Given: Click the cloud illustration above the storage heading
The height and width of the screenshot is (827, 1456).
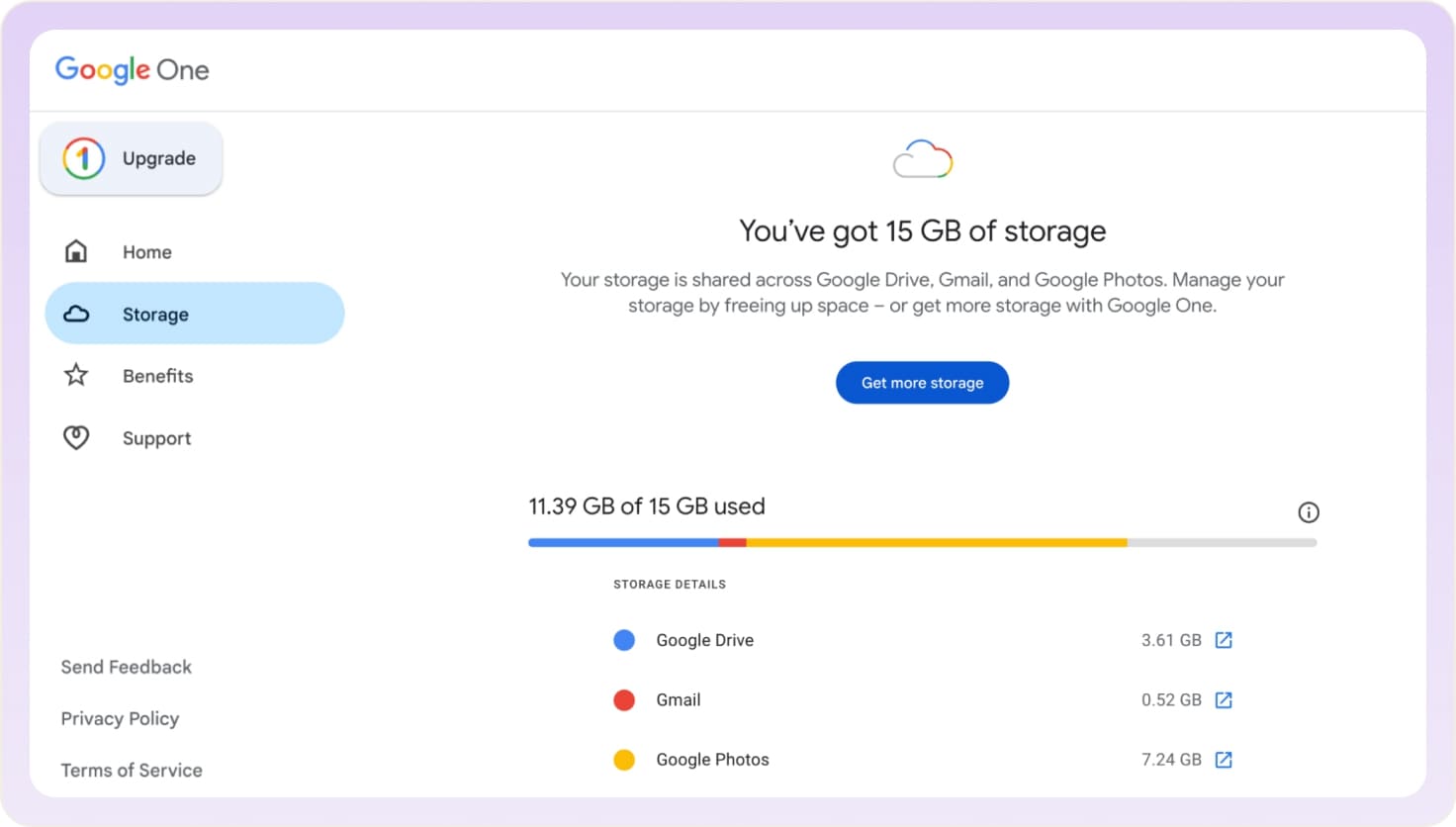Looking at the screenshot, I should tap(922, 158).
